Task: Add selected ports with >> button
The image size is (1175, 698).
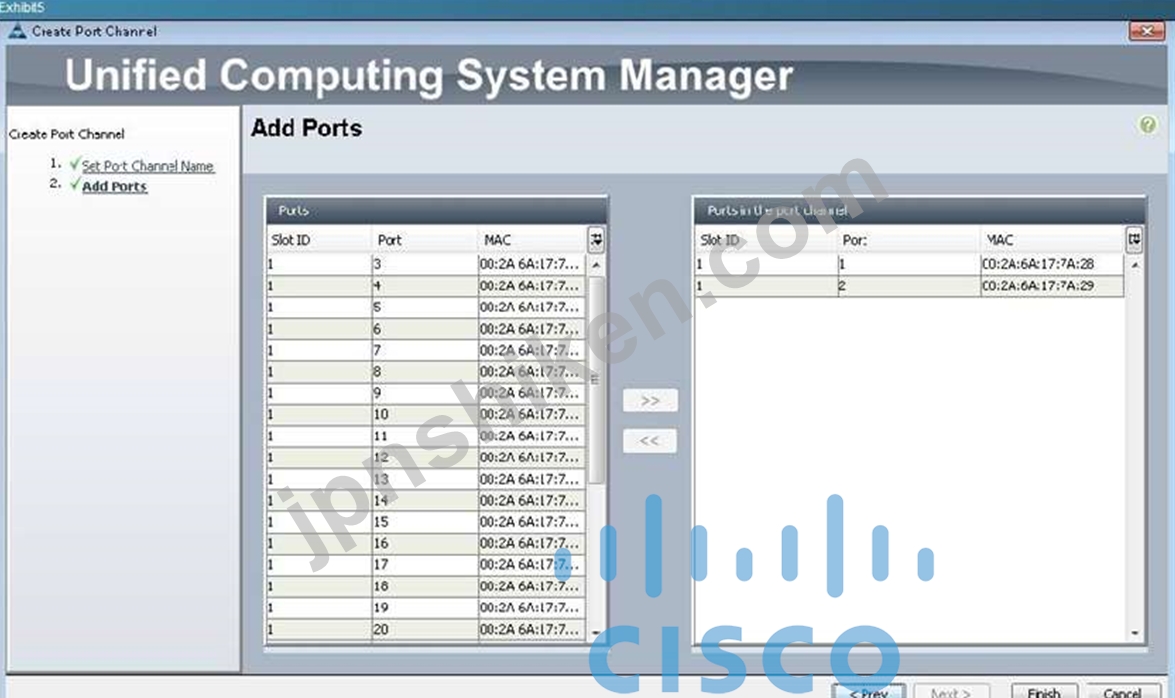Action: [650, 400]
